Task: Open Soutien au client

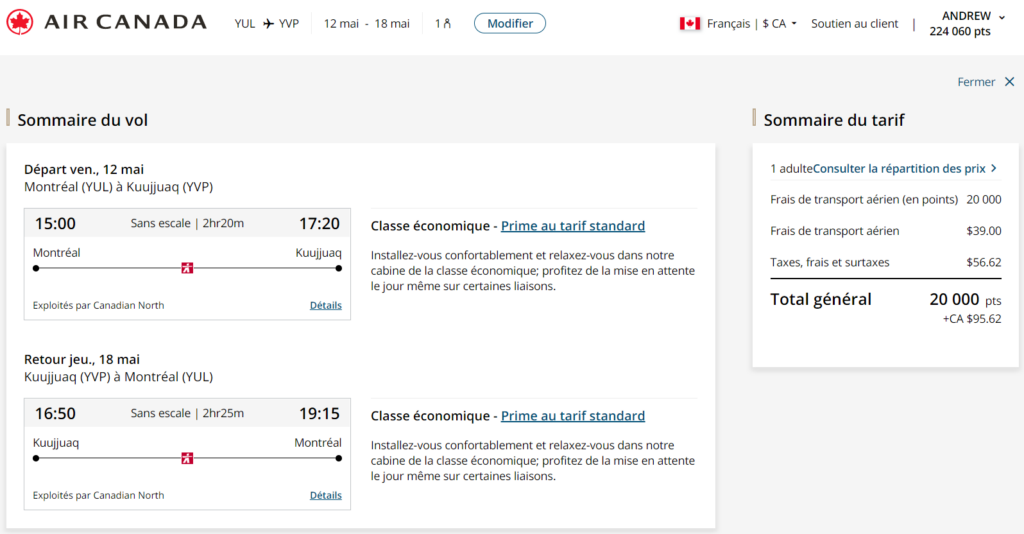Action: point(854,23)
